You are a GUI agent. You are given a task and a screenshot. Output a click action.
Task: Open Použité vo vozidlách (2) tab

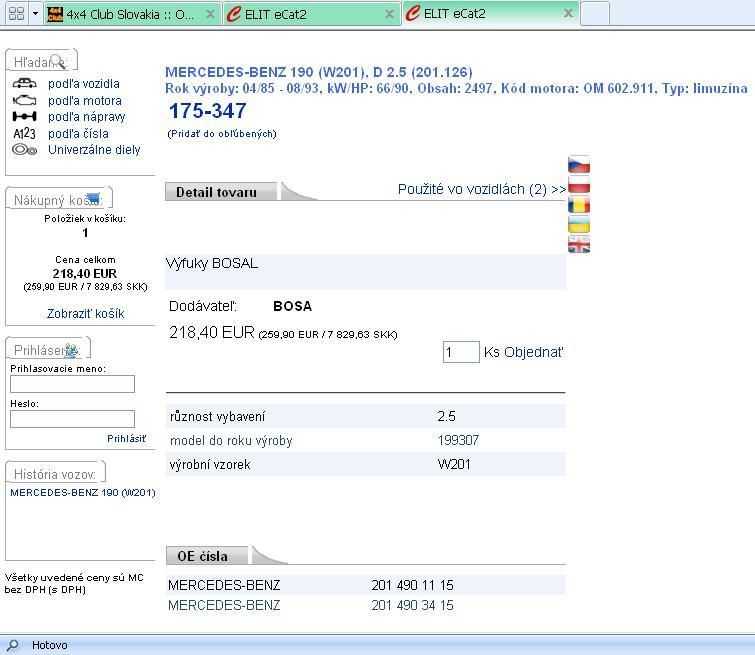[x=482, y=189]
